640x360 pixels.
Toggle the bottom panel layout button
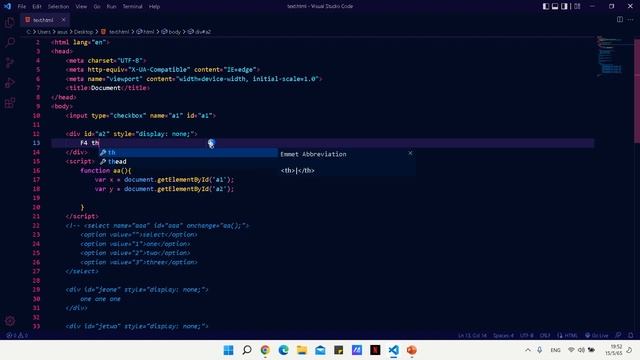click(555, 6)
